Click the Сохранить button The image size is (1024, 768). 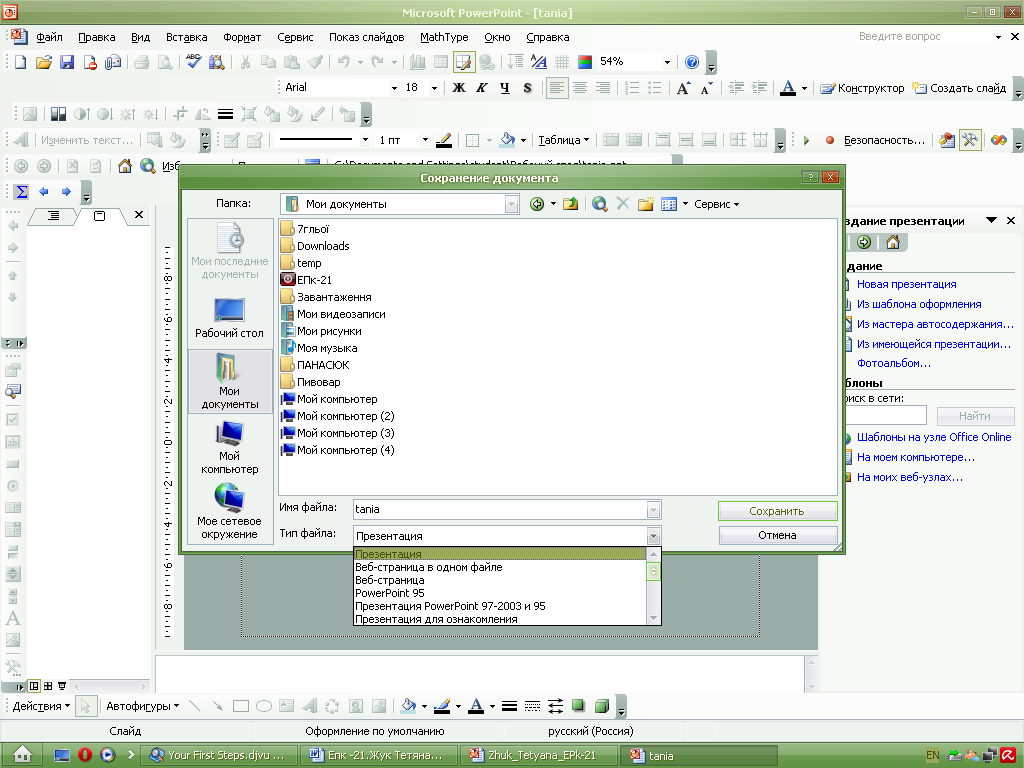coord(777,511)
